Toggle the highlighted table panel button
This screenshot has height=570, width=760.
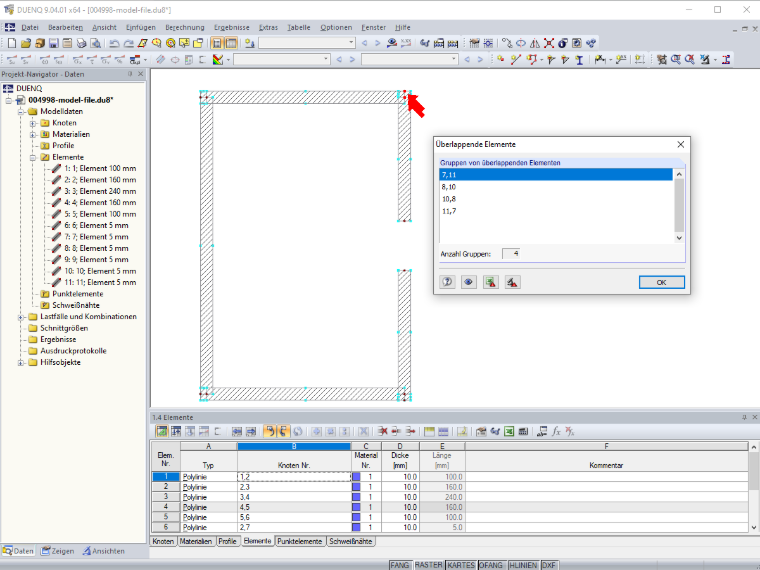pyautogui.click(x=231, y=43)
